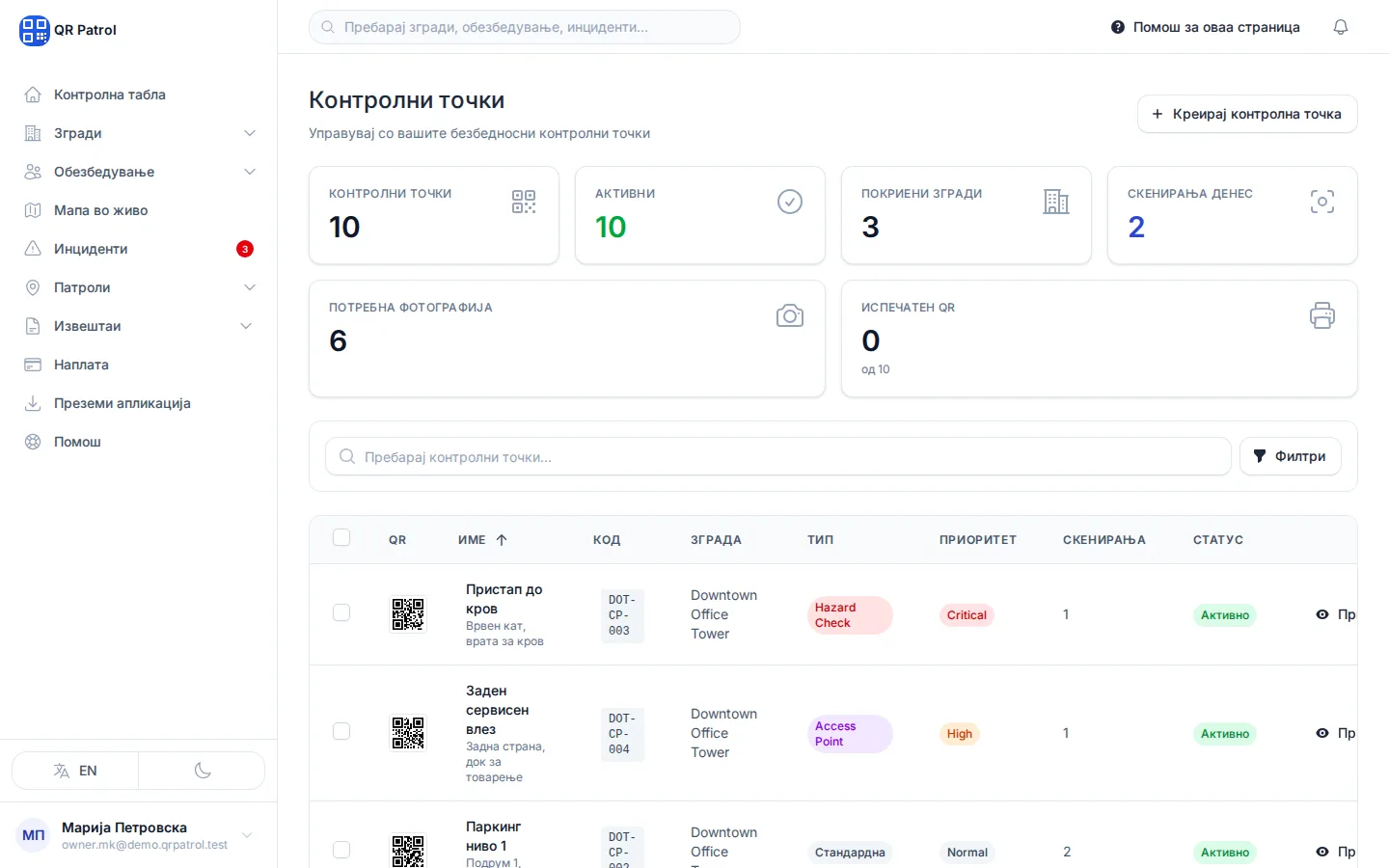
Task: Click Активно status in Пристап до кров row
Action: [x=1225, y=615]
